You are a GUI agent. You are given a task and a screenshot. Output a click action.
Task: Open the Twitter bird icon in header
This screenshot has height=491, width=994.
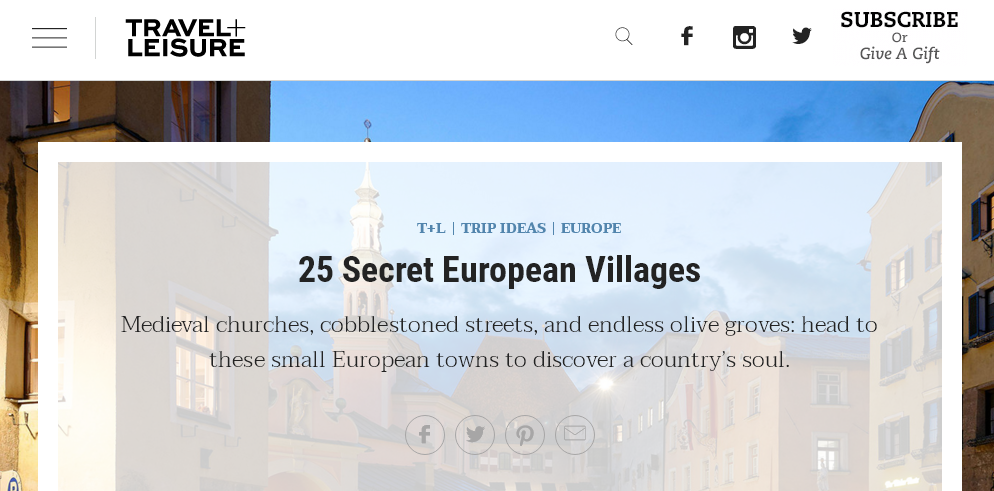click(802, 36)
